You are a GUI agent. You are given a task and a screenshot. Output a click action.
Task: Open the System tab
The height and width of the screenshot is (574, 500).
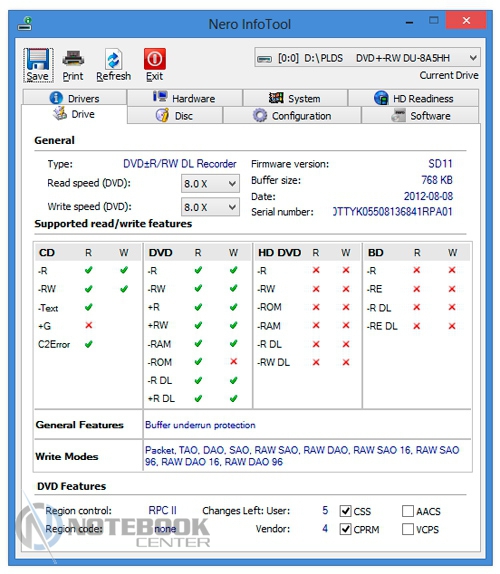tap(295, 98)
